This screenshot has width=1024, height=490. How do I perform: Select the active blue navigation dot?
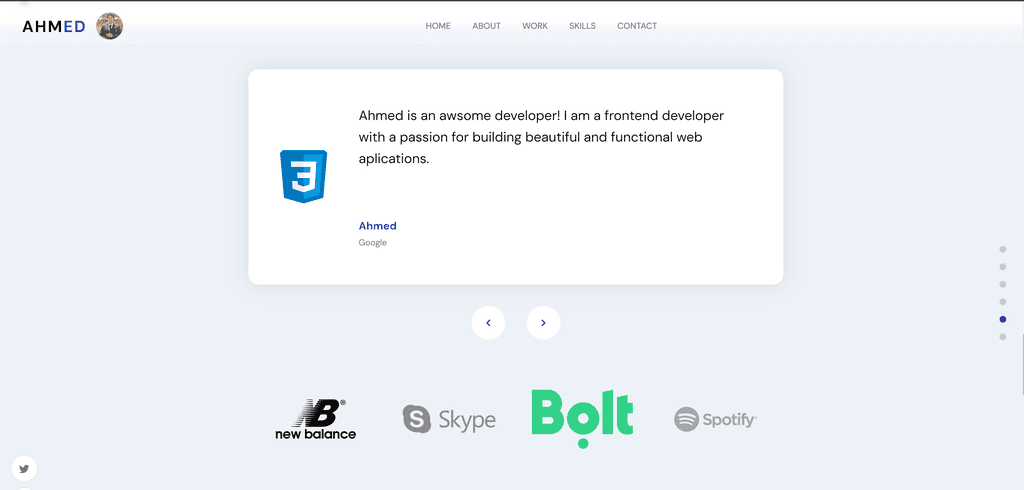point(1003,319)
